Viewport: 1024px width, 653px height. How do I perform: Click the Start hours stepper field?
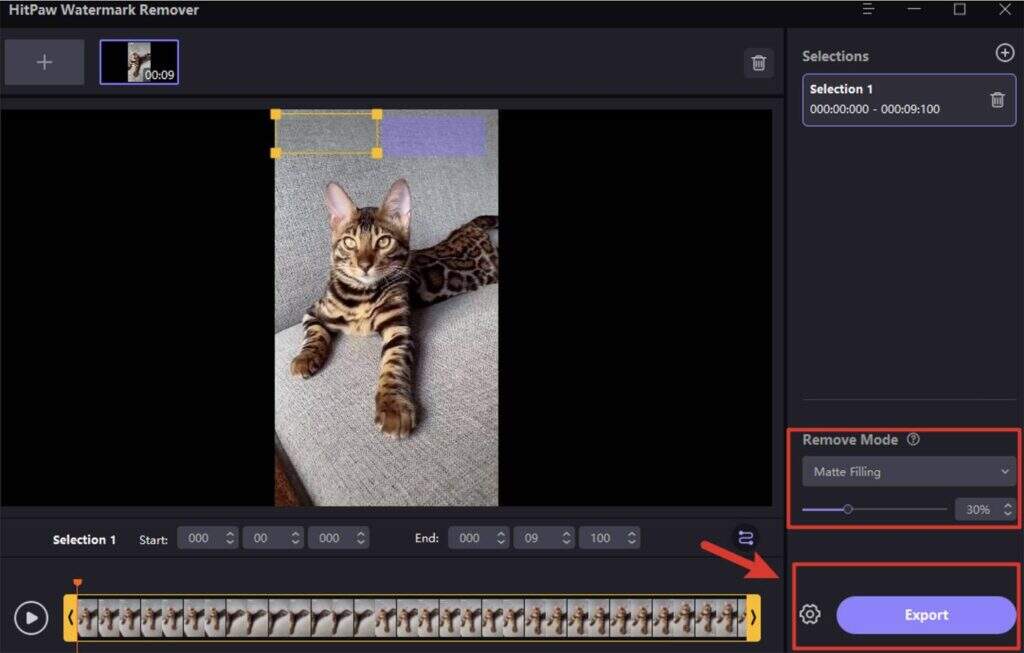[207, 538]
